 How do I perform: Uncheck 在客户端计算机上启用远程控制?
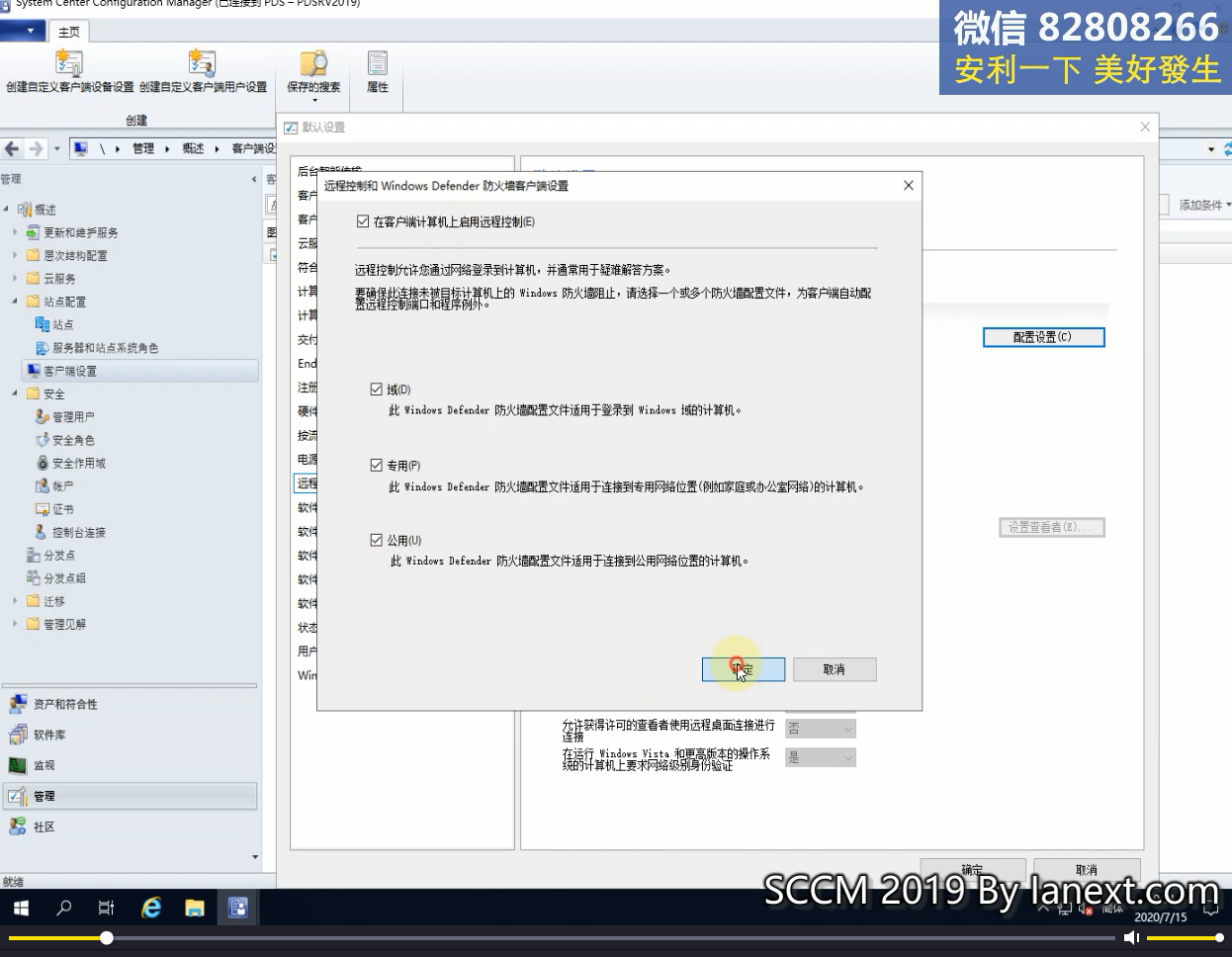click(363, 221)
